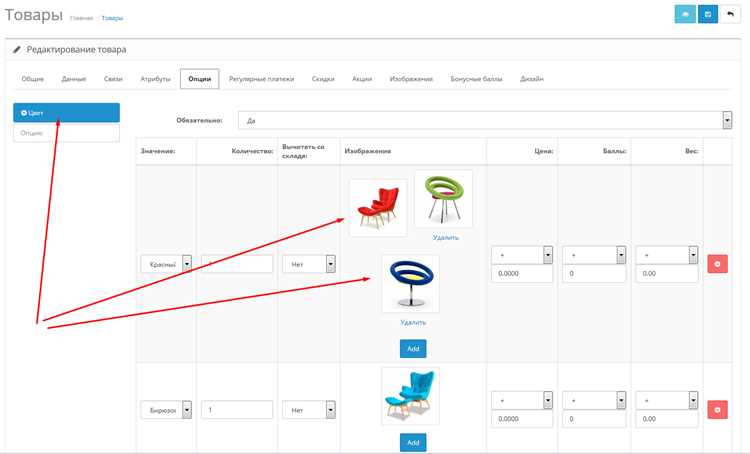Open weight prefix dropdown in Бирюзовый row
The height and width of the screenshot is (454, 750).
[x=667, y=400]
